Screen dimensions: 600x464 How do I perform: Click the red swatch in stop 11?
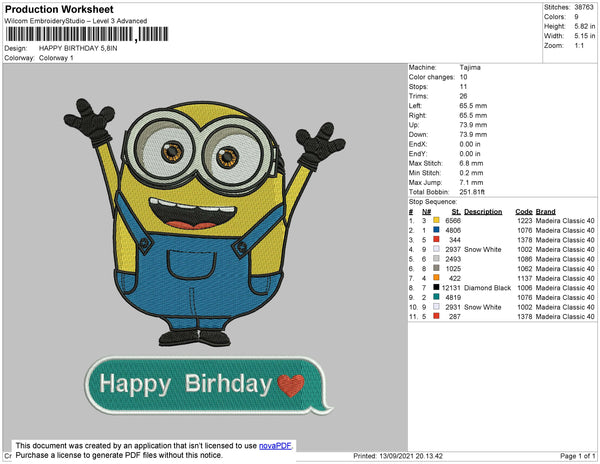(x=437, y=316)
